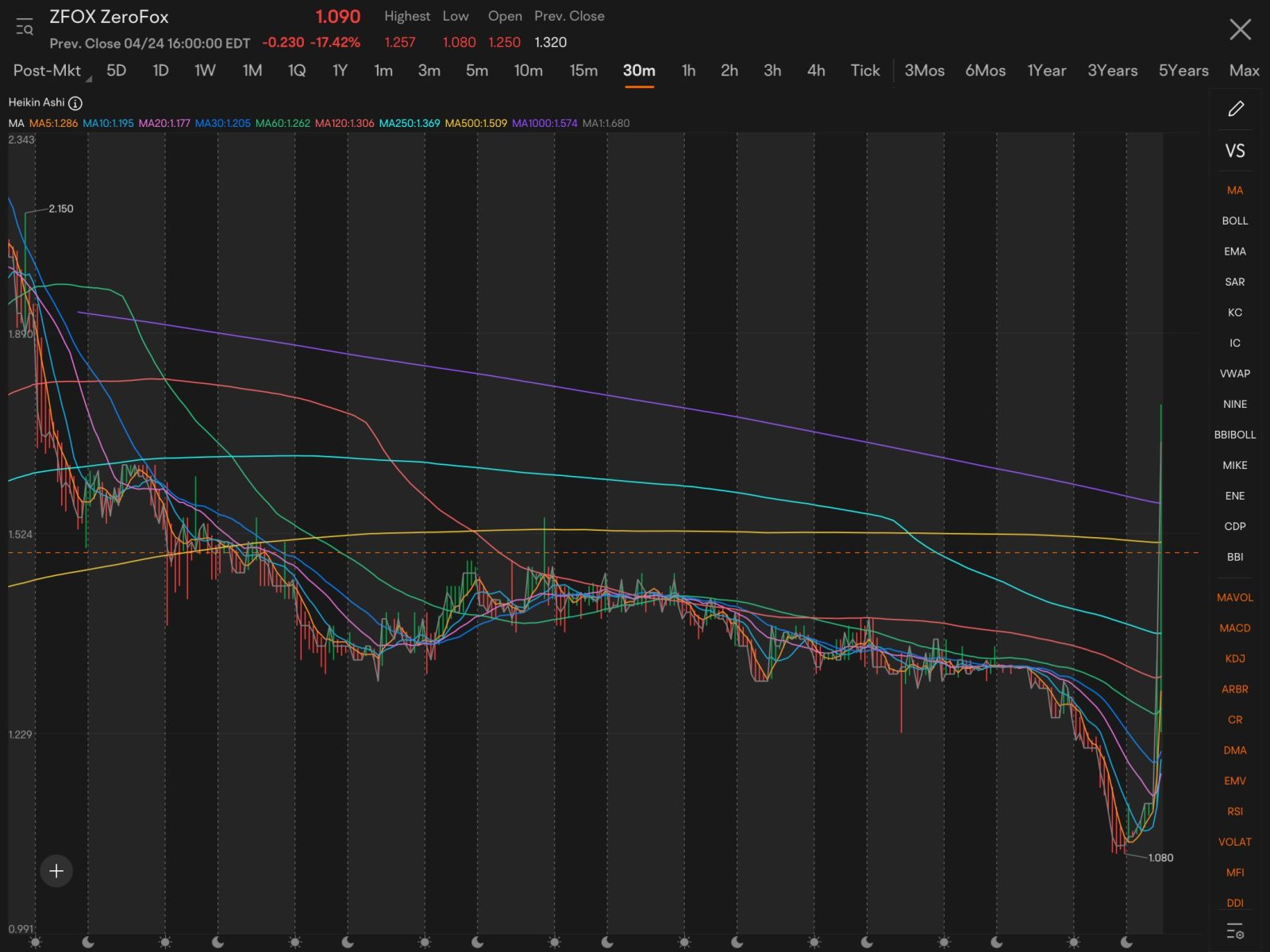Show the 1Year range

click(x=1047, y=71)
